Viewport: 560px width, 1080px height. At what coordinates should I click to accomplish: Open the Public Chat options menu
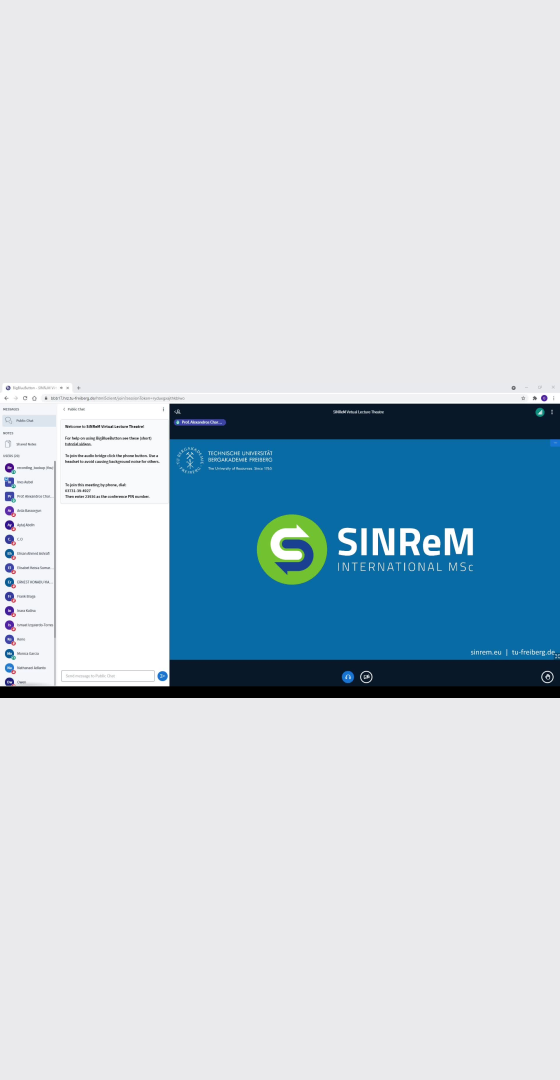[163, 409]
